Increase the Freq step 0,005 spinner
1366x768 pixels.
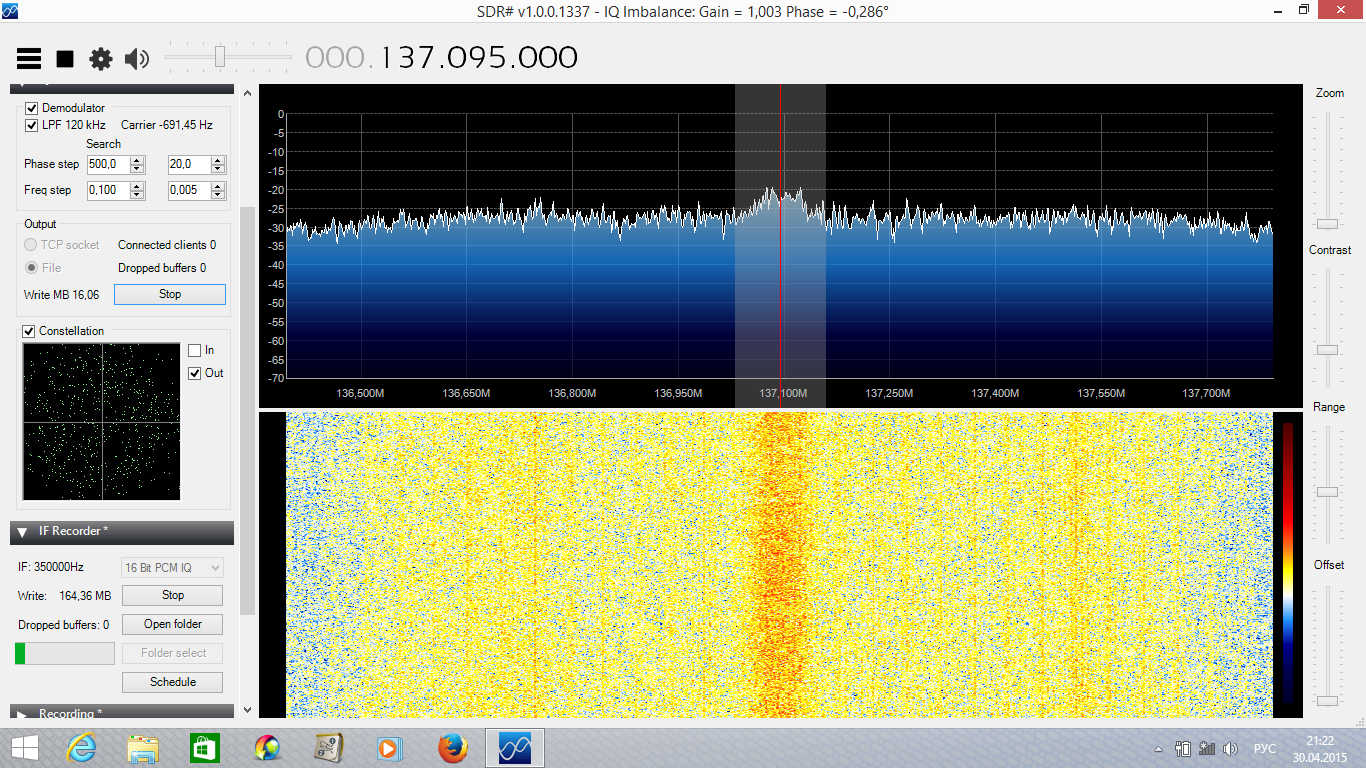[219, 186]
